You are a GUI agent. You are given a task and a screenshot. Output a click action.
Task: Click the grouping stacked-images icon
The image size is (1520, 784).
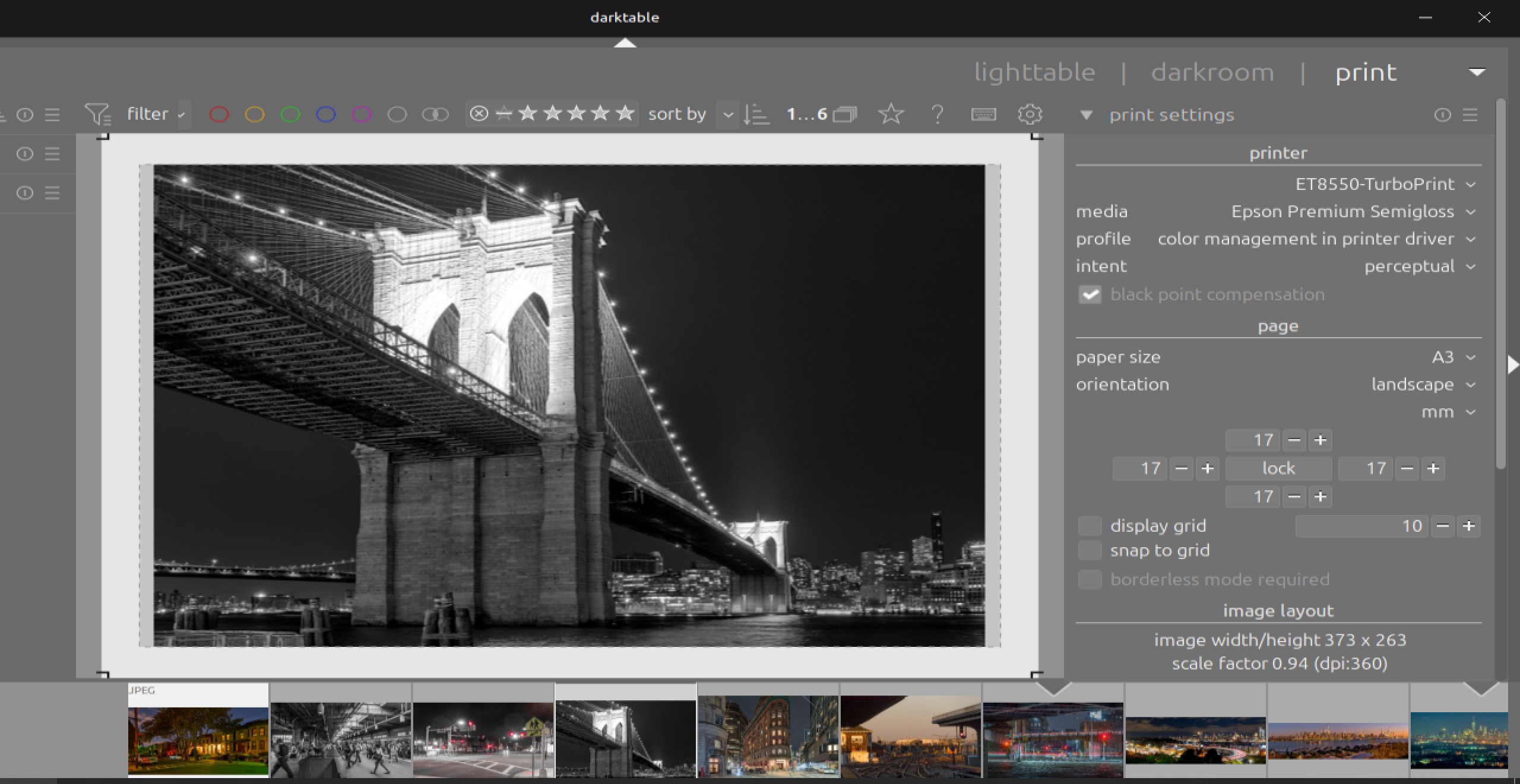click(x=844, y=114)
